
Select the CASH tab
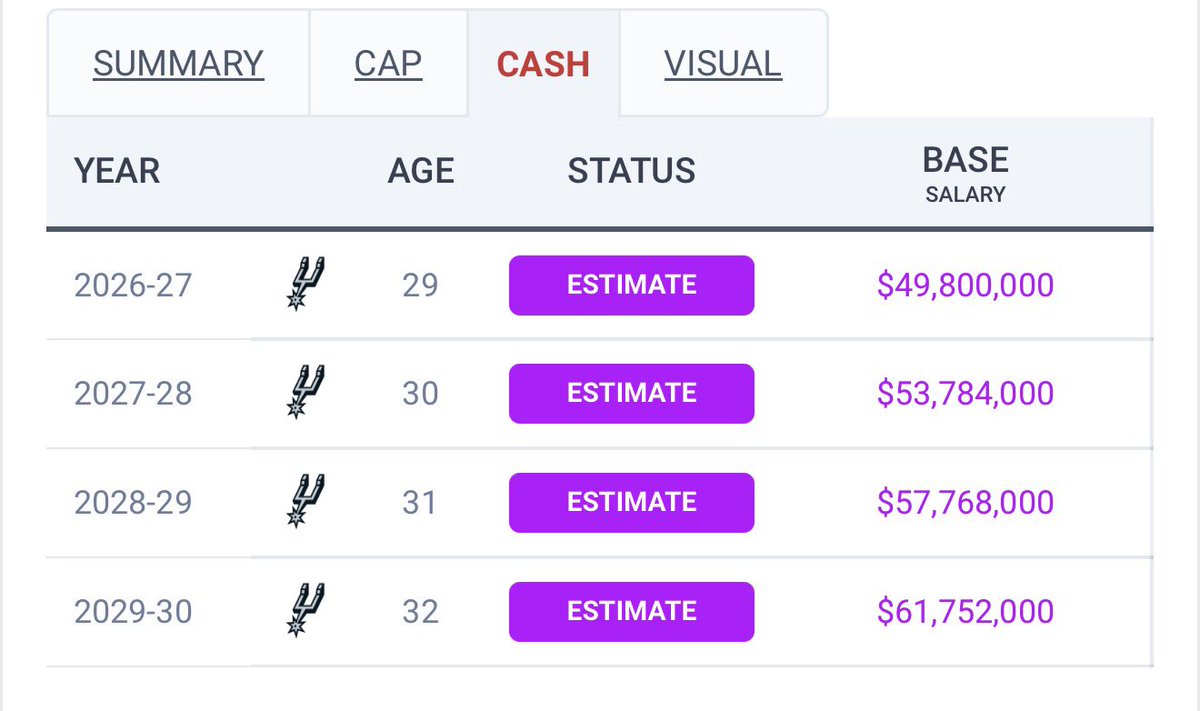pyautogui.click(x=543, y=64)
